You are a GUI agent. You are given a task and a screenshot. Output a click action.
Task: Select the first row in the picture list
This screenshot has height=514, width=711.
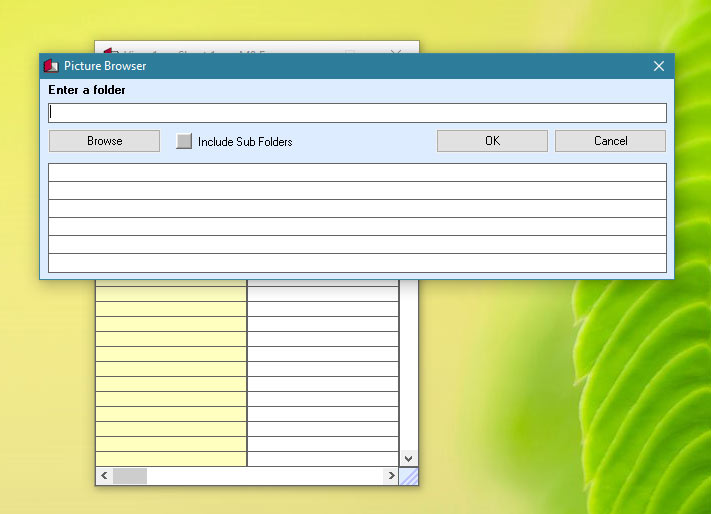tap(357, 172)
